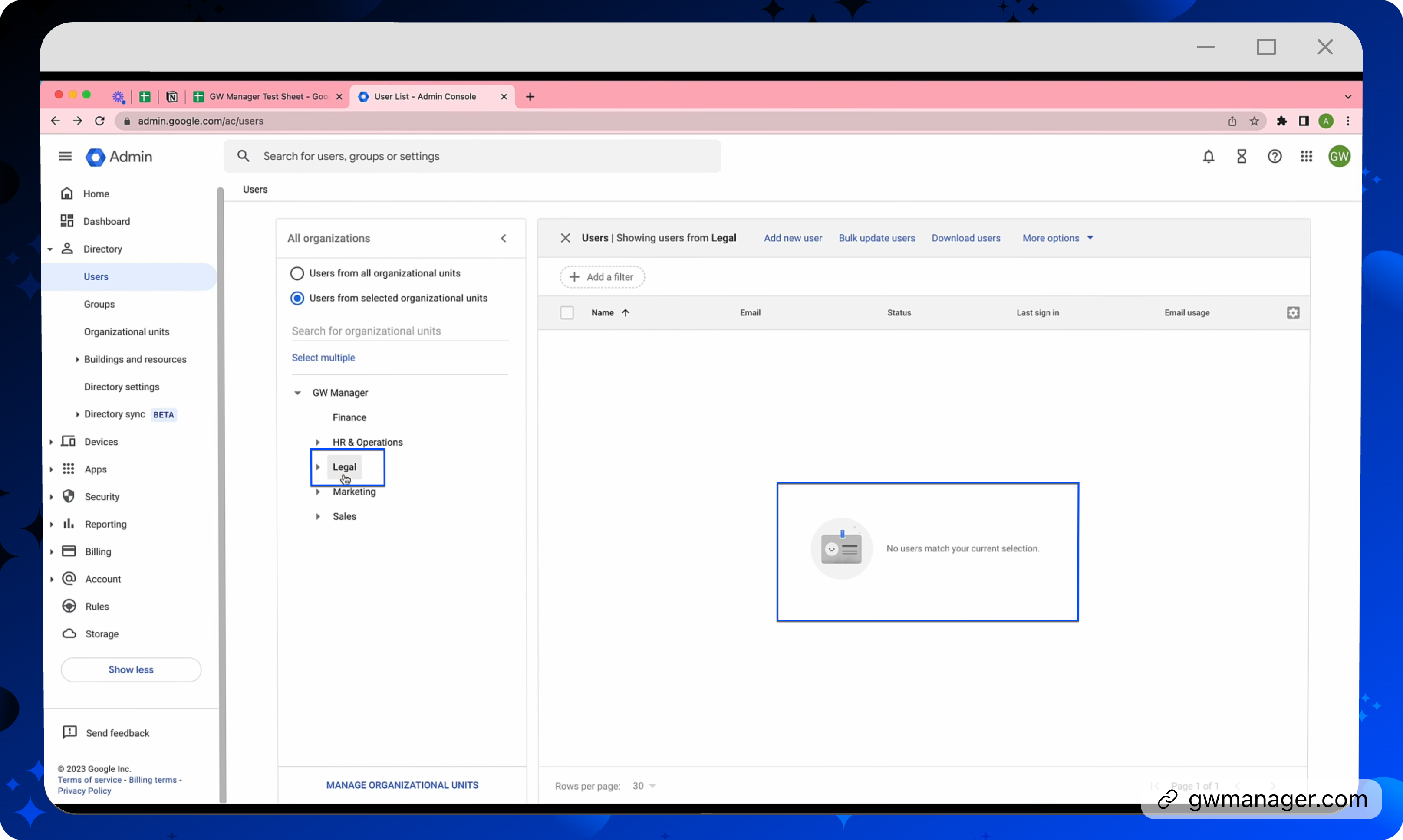
Task: Collapse the Directory section
Action: tap(50, 249)
